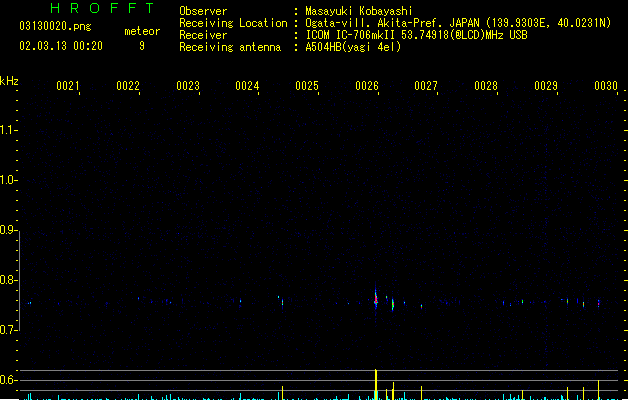Click time marker 0022
The width and height of the screenshot is (629, 400).
tap(128, 86)
